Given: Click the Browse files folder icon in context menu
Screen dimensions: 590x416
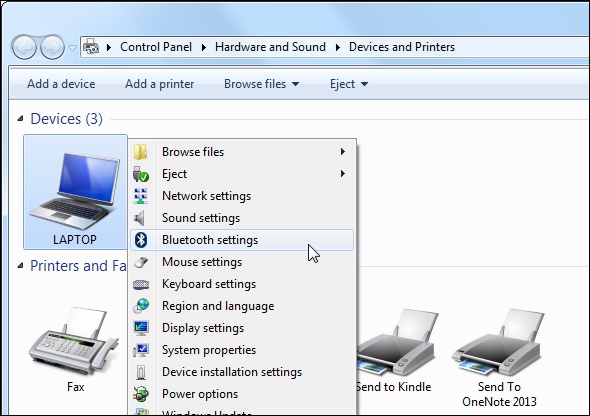Looking at the screenshot, I should tap(141, 152).
